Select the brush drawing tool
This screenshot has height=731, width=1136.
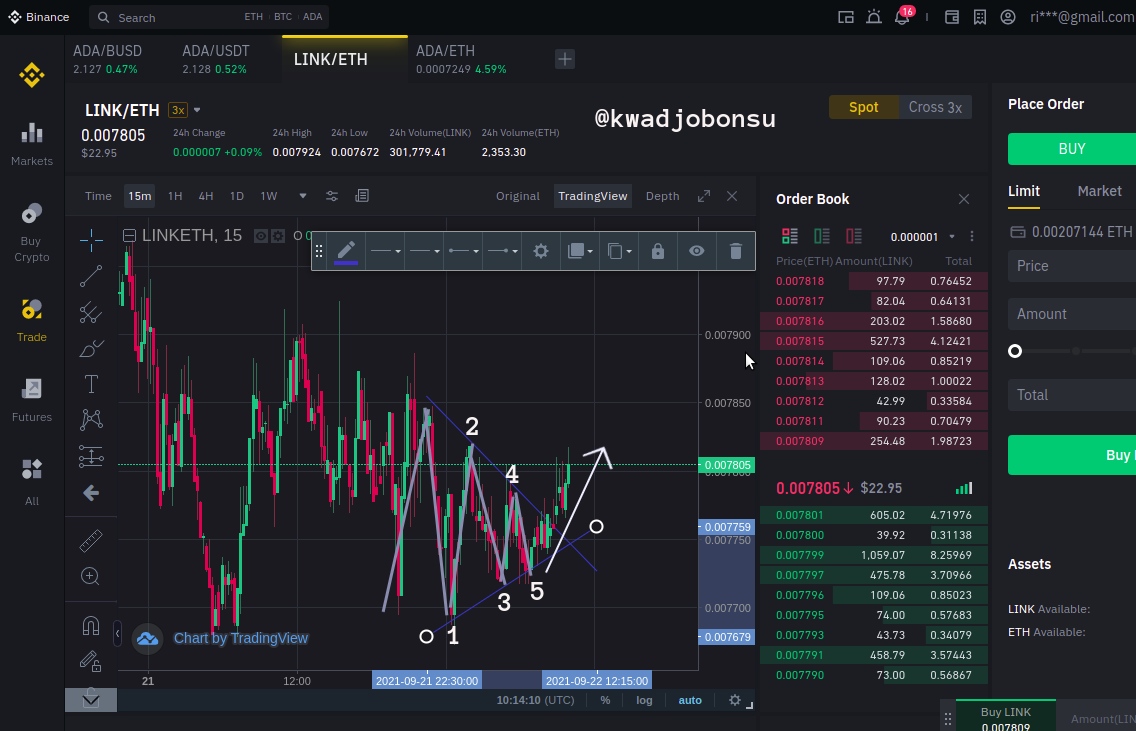pyautogui.click(x=91, y=348)
